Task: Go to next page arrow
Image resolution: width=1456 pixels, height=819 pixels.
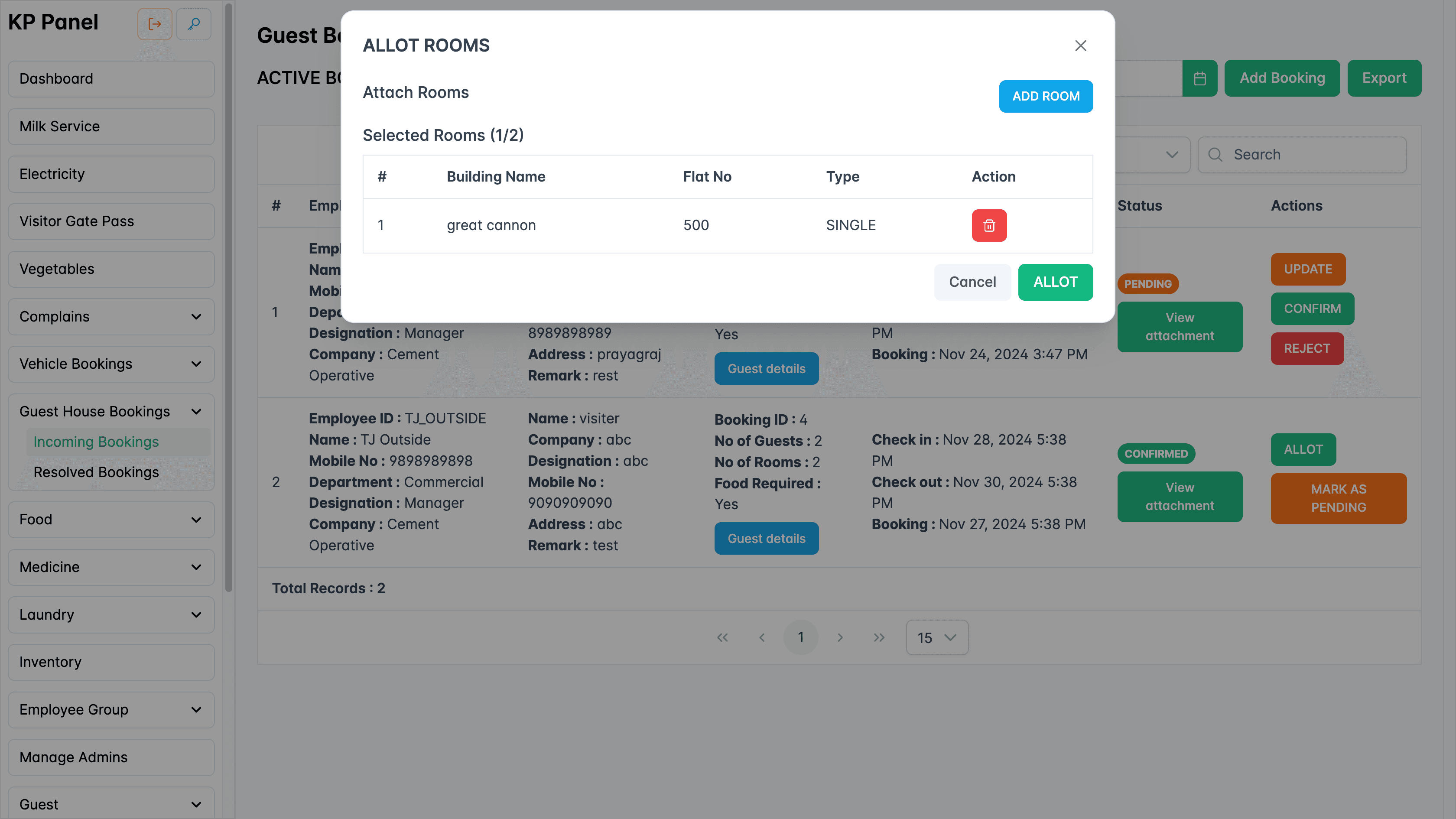Action: coord(840,637)
